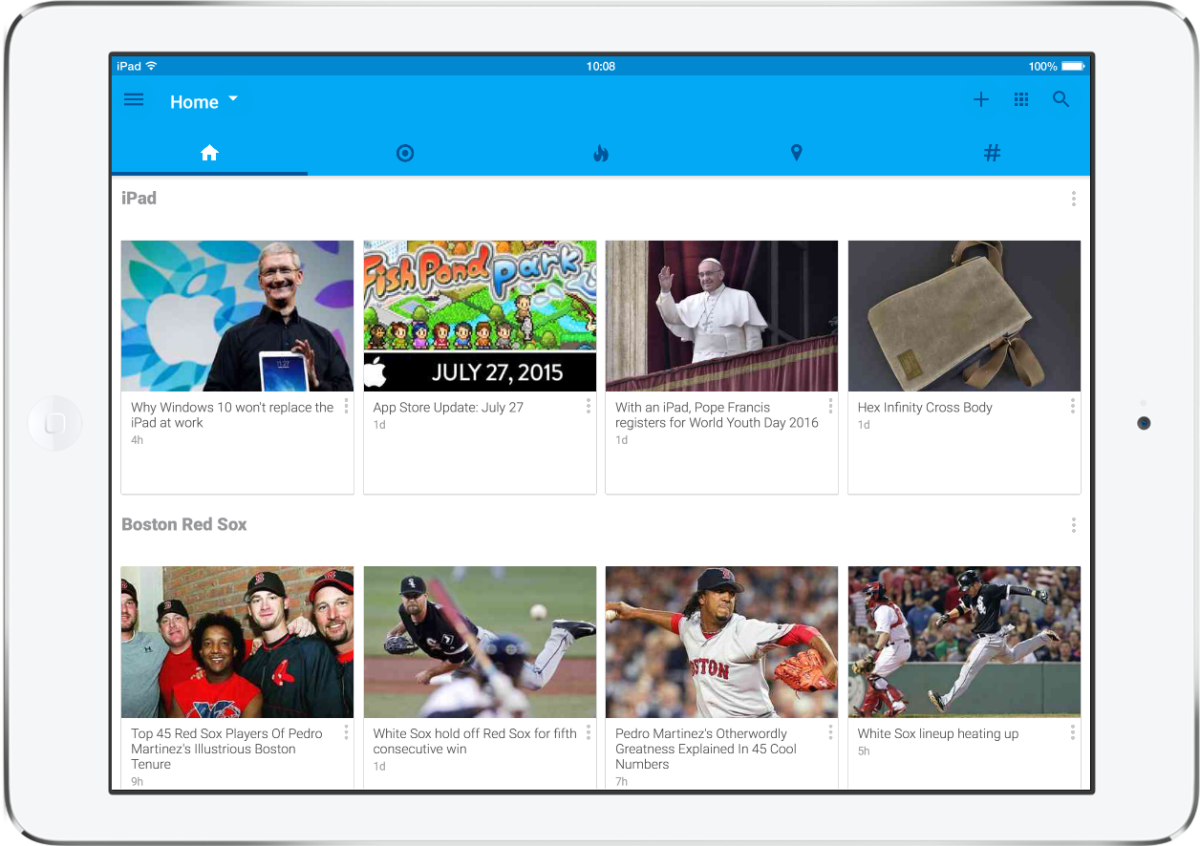The image size is (1200, 846).
Task: Tap the battery status icon
Action: [1073, 66]
